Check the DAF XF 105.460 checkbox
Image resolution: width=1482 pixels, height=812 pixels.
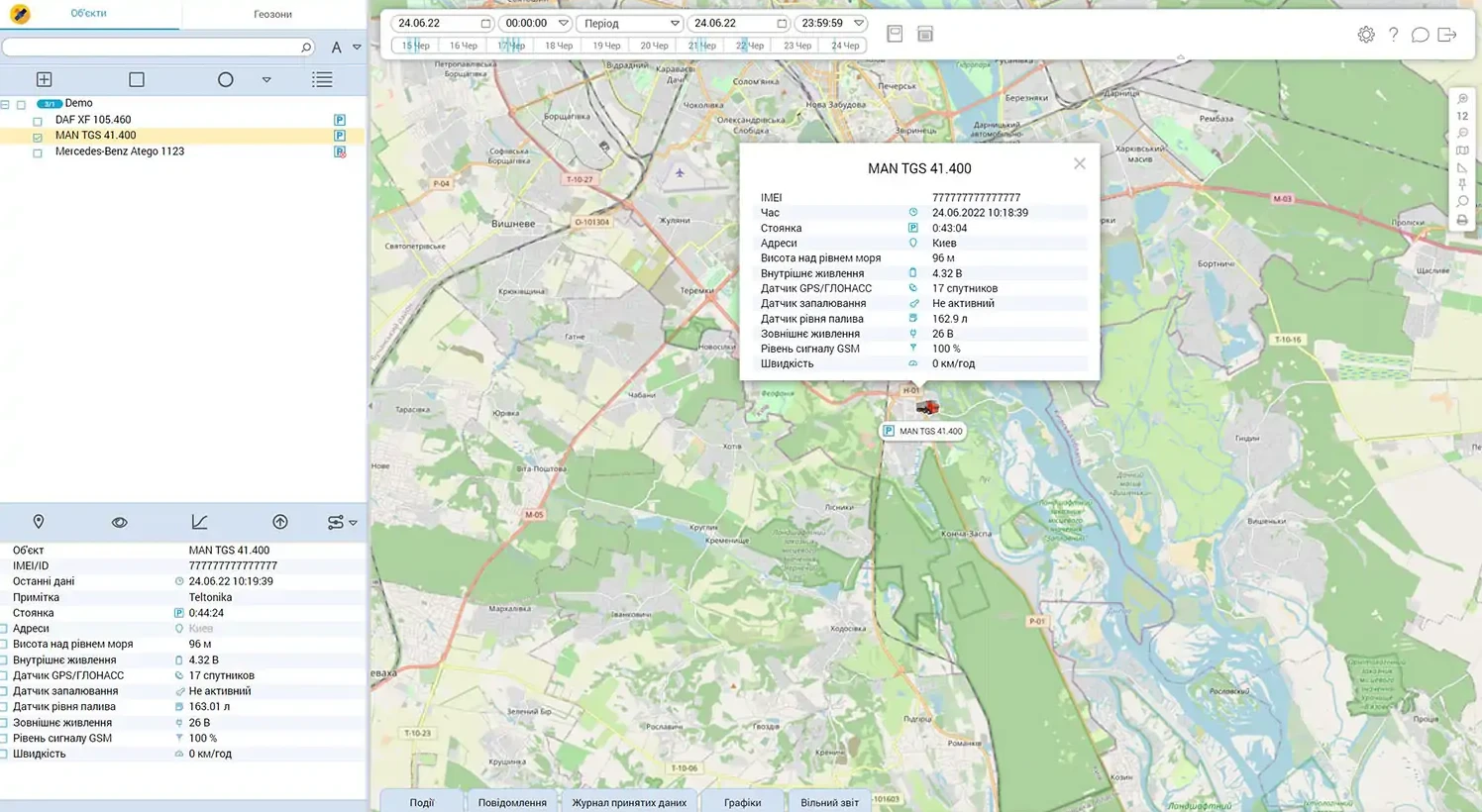[x=38, y=121]
